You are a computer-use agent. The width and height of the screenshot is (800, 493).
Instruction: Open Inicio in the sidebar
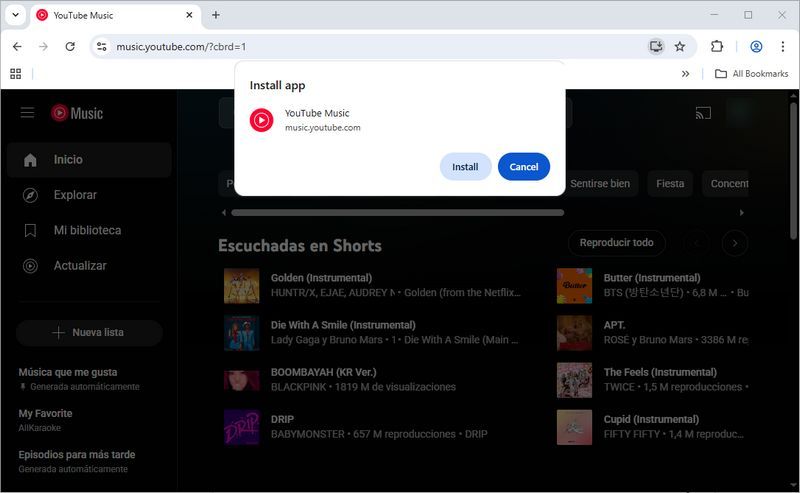89,160
